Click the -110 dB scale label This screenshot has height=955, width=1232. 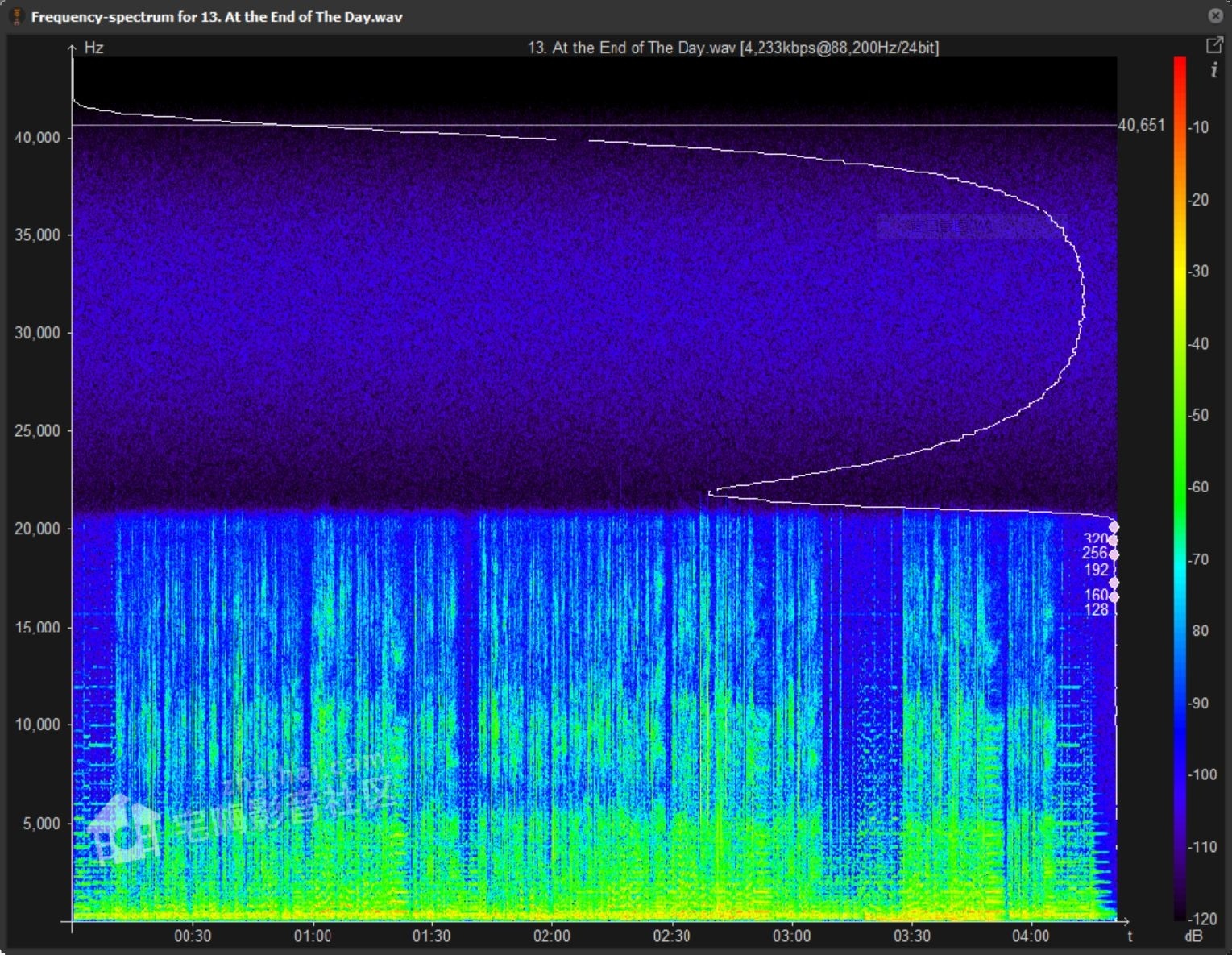tap(1202, 847)
